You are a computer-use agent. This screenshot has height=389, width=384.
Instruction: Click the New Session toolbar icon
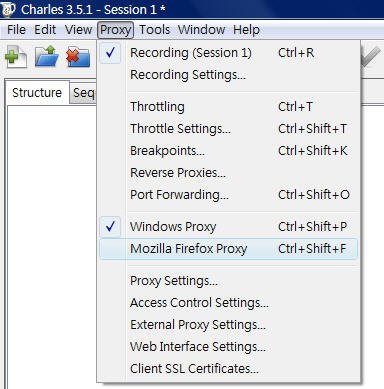(16, 56)
